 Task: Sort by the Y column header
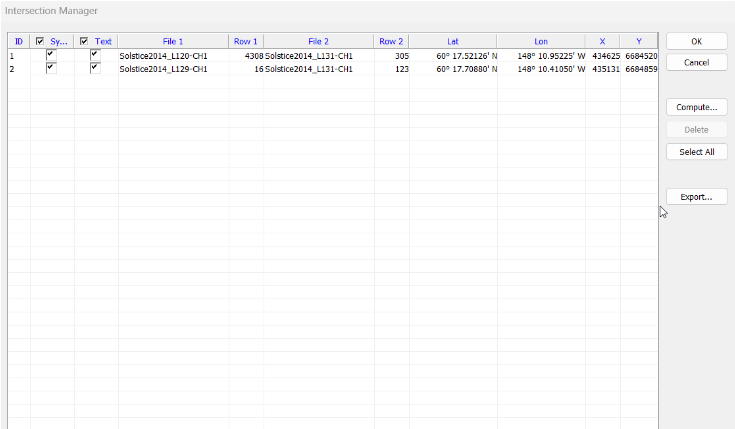pyautogui.click(x=639, y=41)
